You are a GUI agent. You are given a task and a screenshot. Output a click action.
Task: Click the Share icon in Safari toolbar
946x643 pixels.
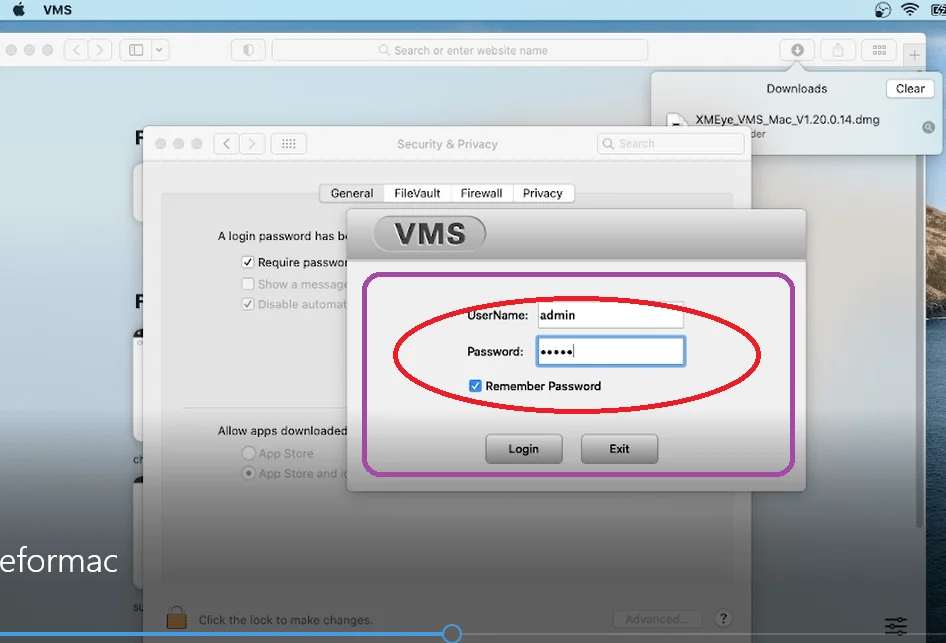838,49
